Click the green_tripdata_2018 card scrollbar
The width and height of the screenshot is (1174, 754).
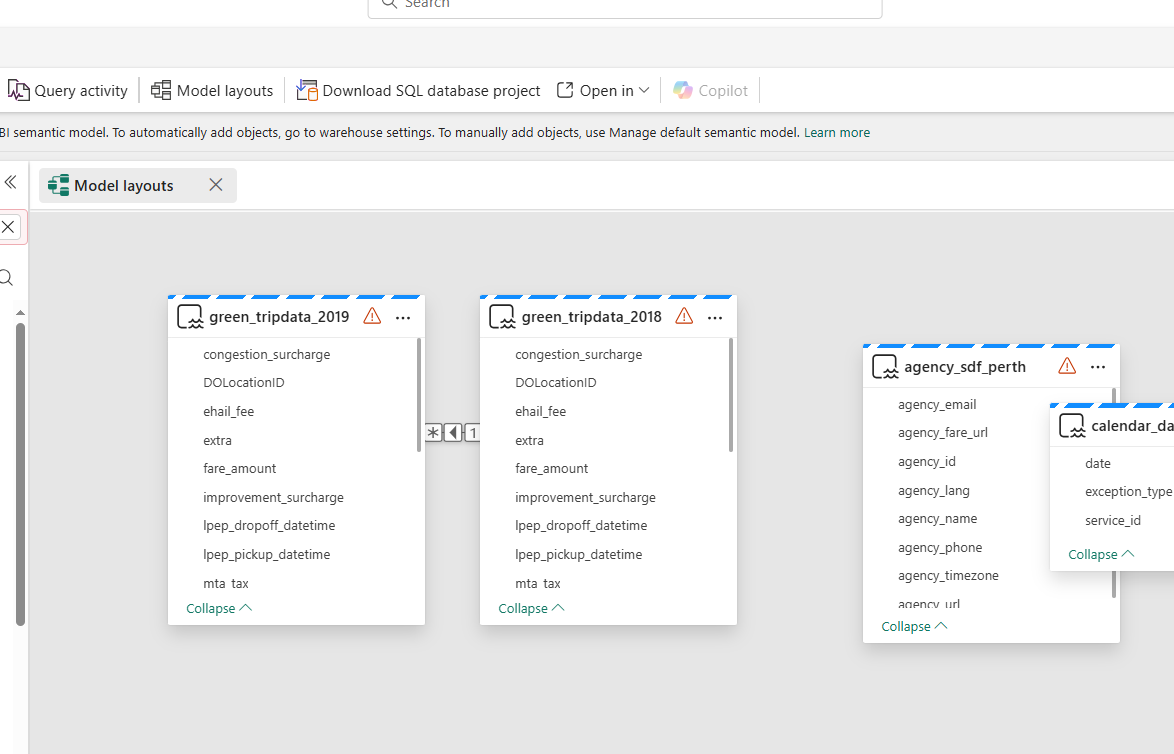pyautogui.click(x=731, y=395)
